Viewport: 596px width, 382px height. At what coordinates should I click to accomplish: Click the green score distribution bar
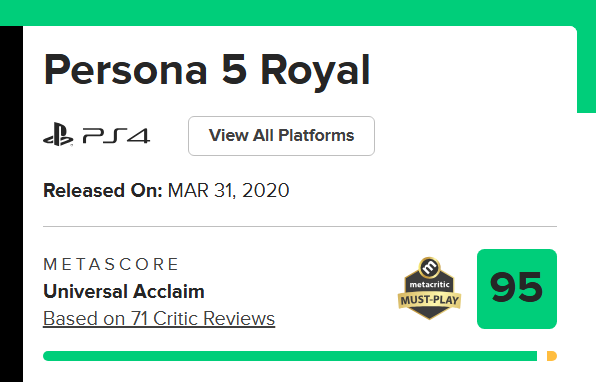tap(290, 356)
